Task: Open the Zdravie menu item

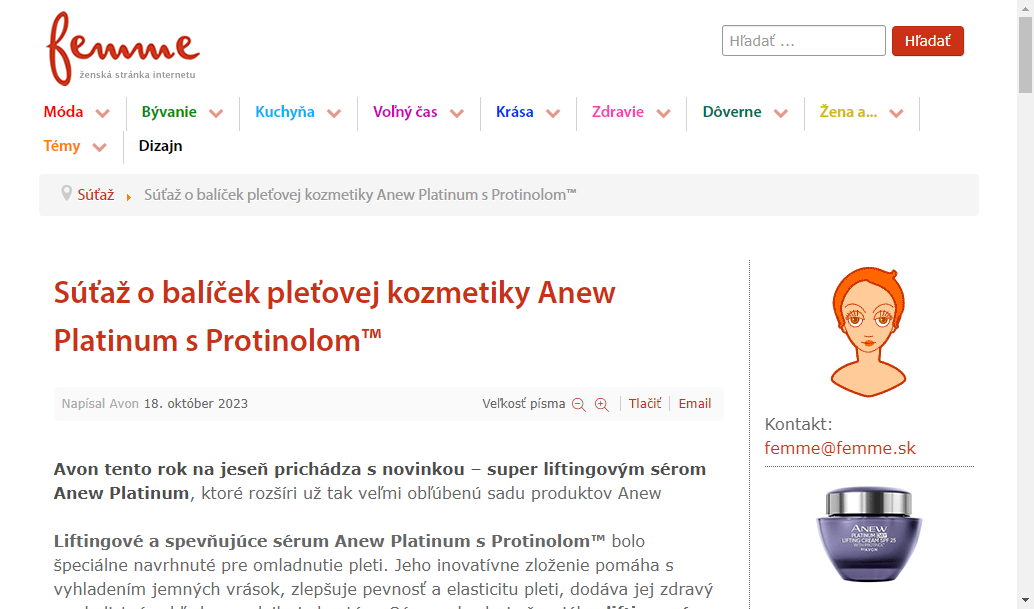Action: click(618, 112)
